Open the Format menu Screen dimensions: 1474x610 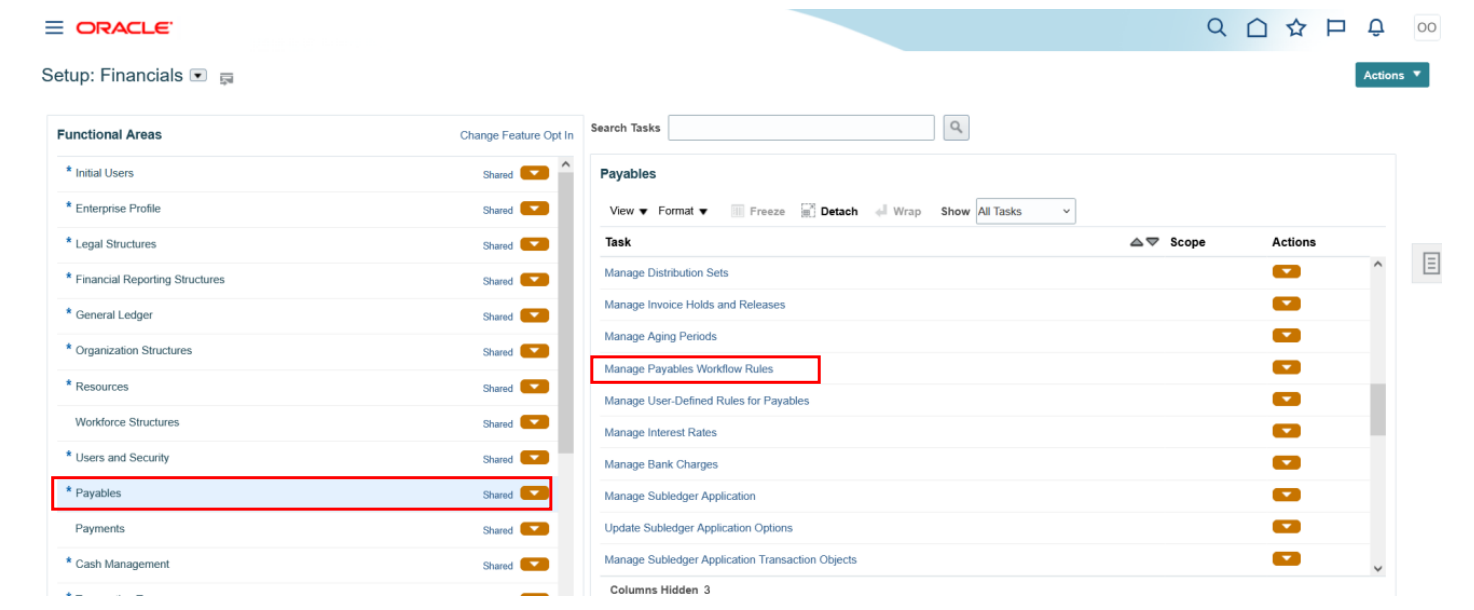coord(681,211)
